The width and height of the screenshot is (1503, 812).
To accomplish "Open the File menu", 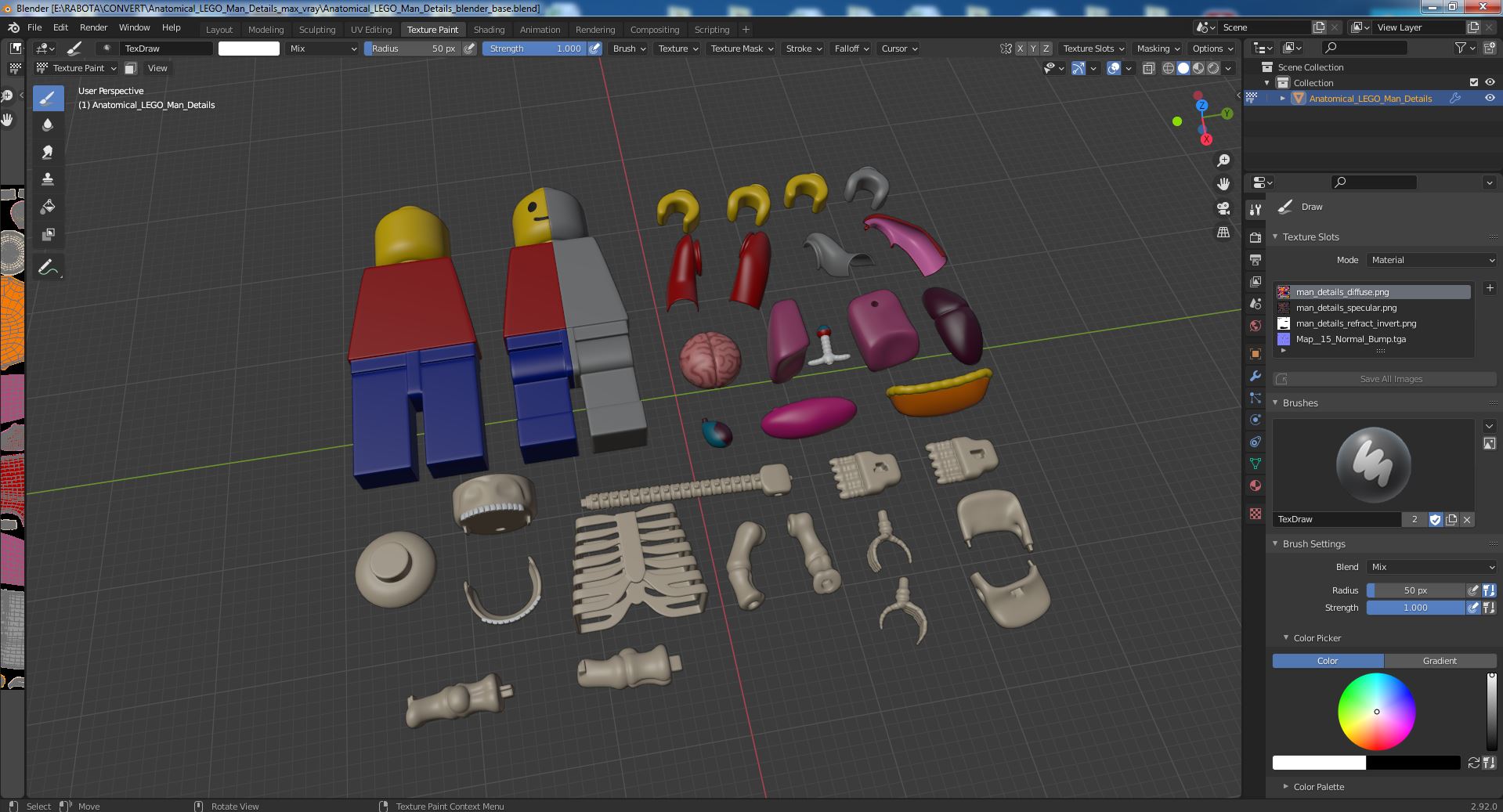I will click(34, 27).
